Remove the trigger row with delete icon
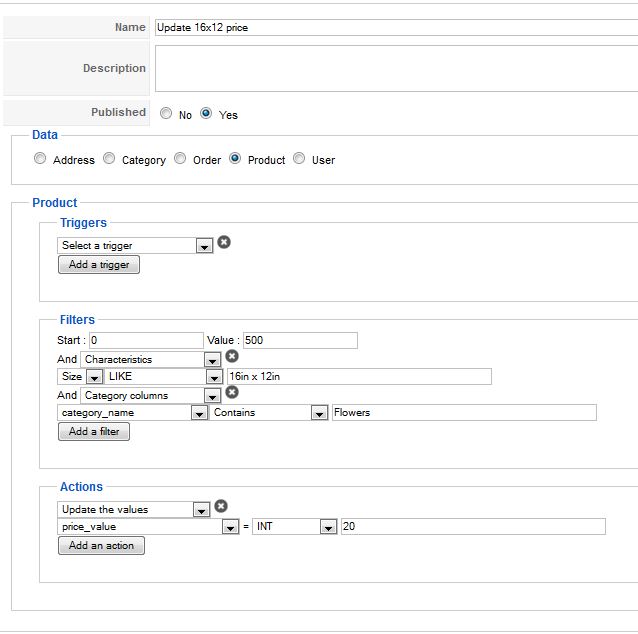The image size is (638, 634). pos(224,242)
